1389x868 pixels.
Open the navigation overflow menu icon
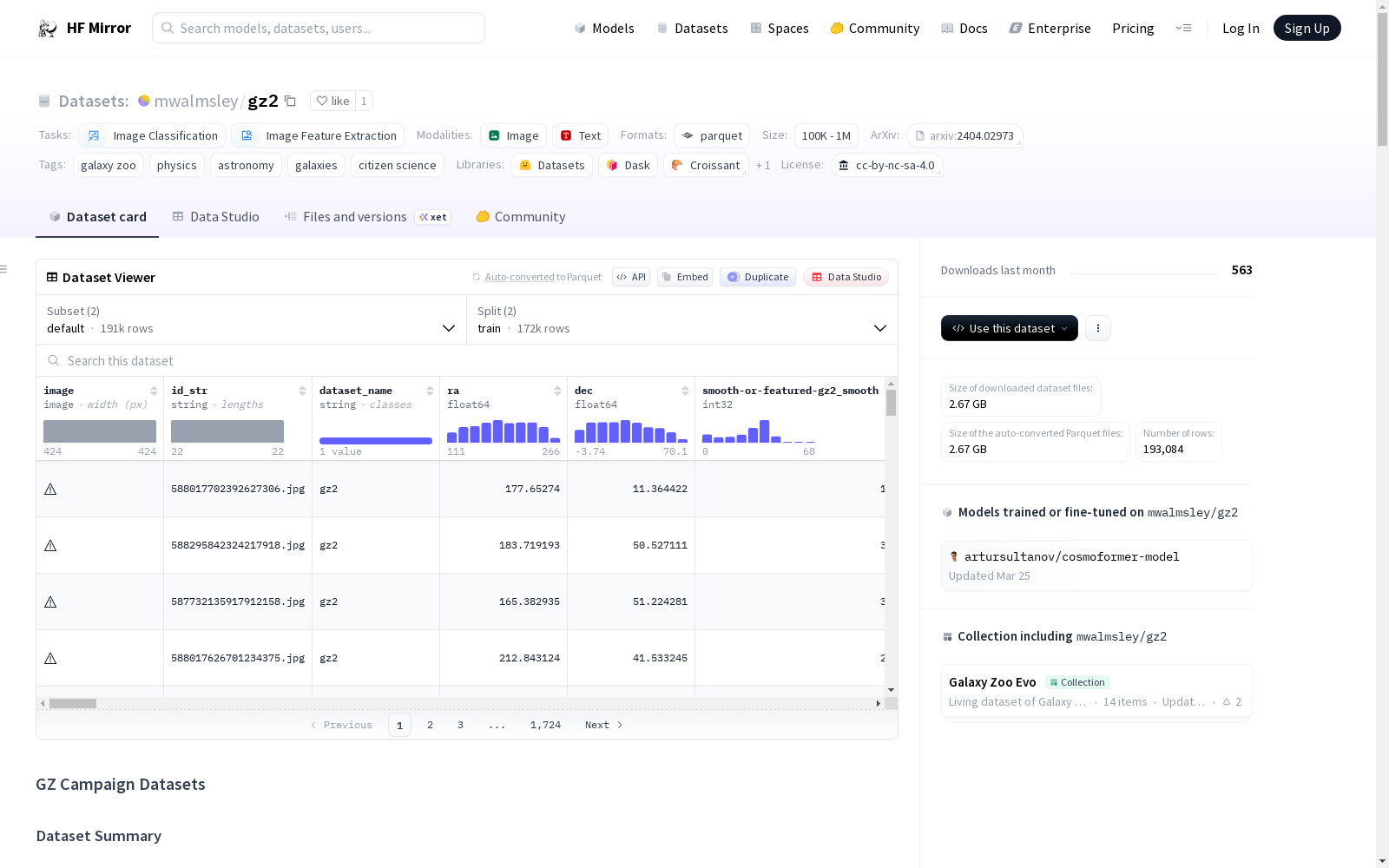[x=1183, y=28]
